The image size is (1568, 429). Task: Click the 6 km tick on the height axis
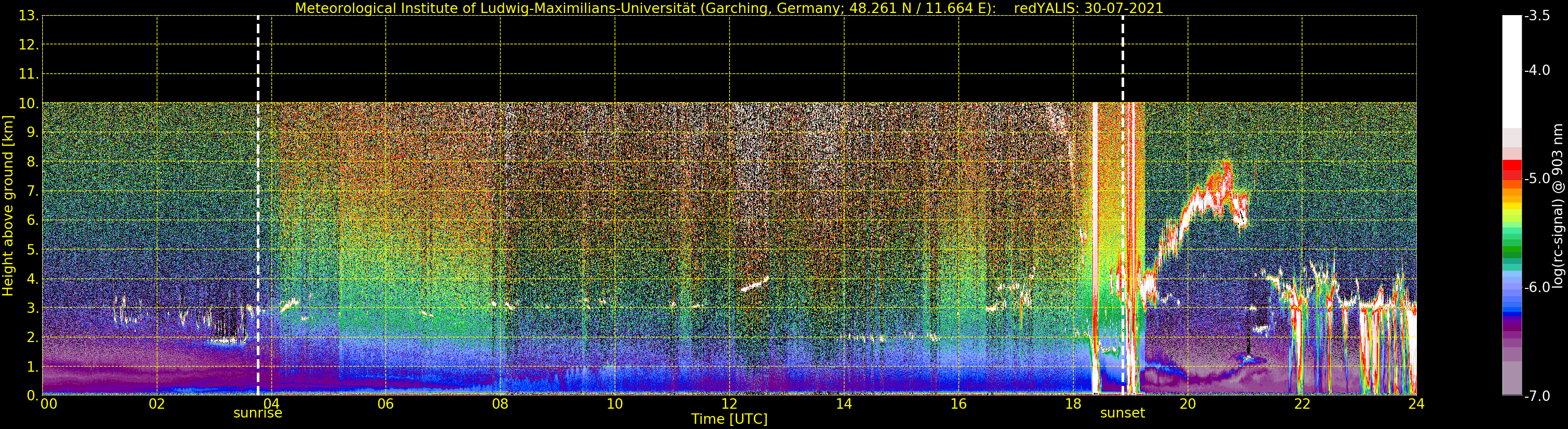point(32,220)
